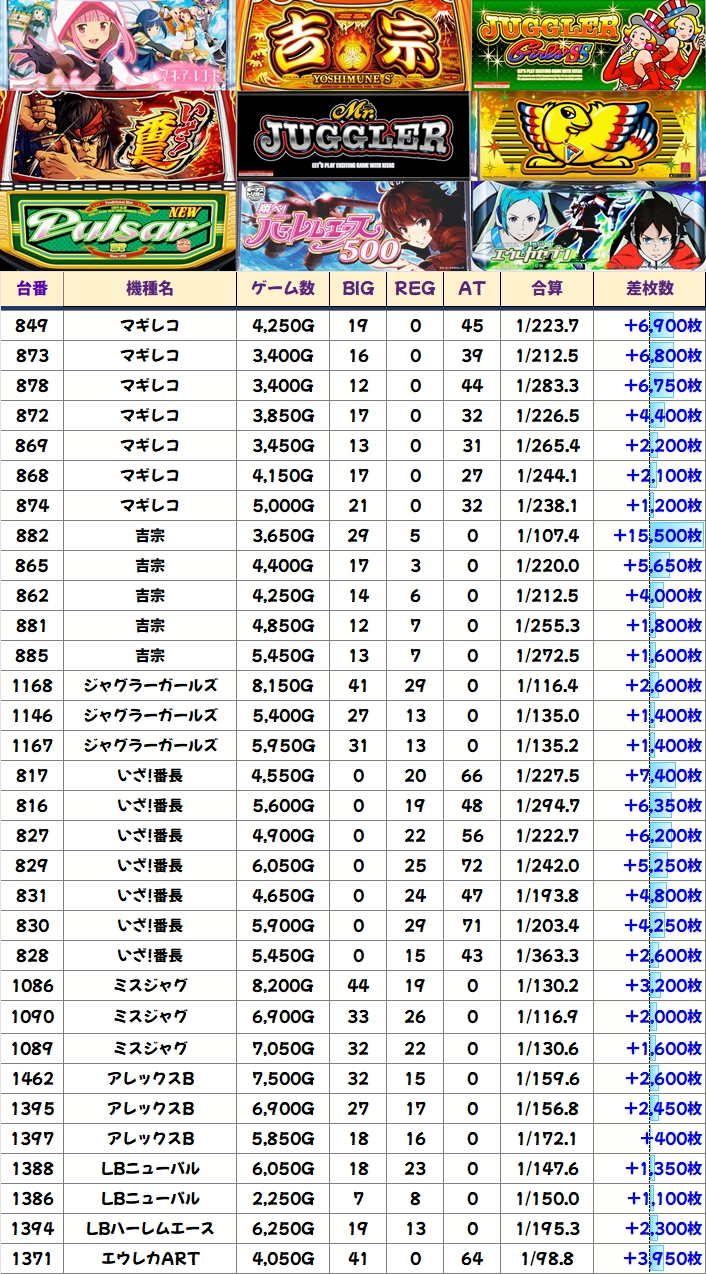Click the yellow bird Alex banner
The height and width of the screenshot is (1274, 706).
pos(588,135)
